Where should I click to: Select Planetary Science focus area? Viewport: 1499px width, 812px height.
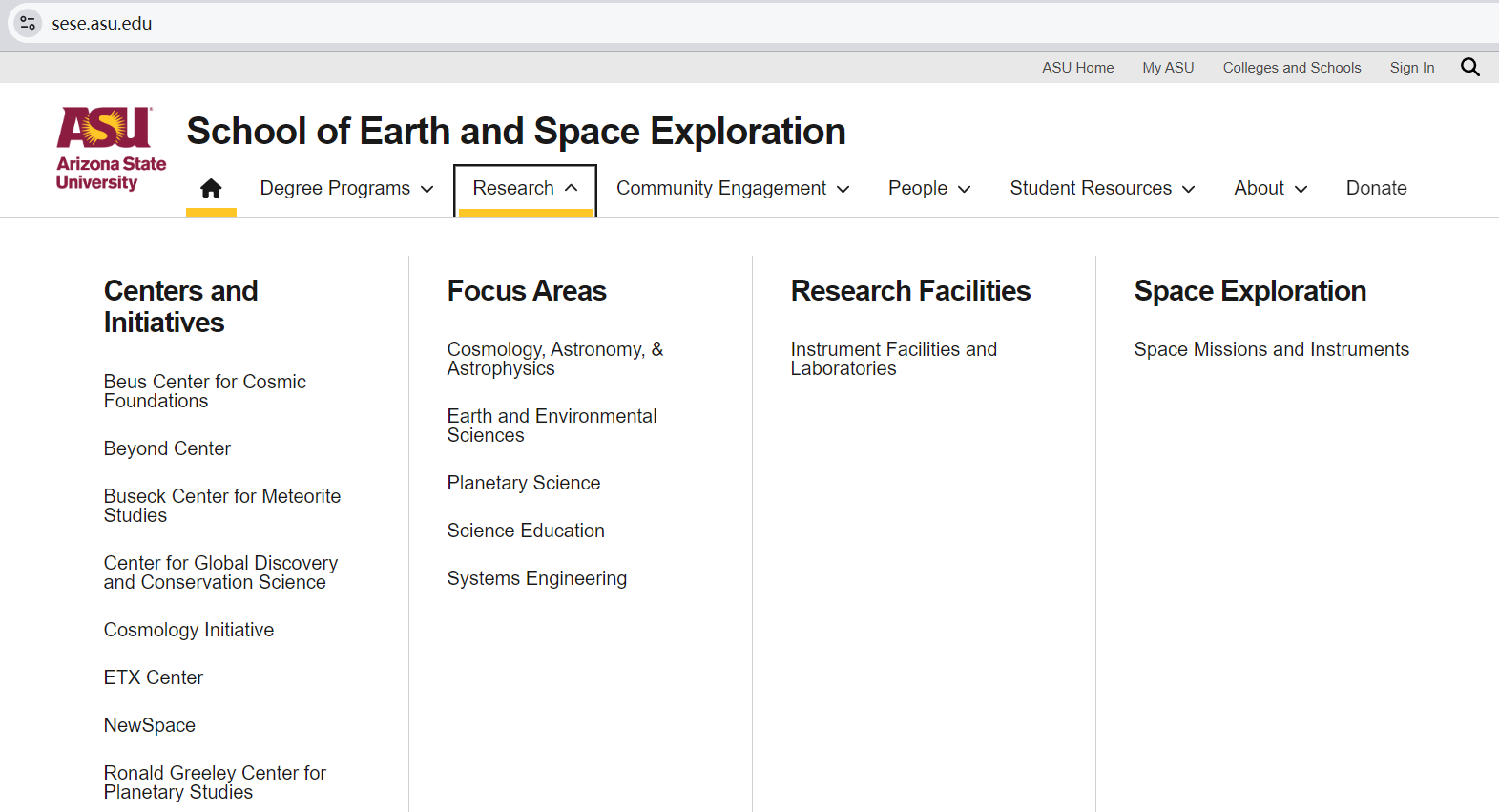tap(523, 483)
